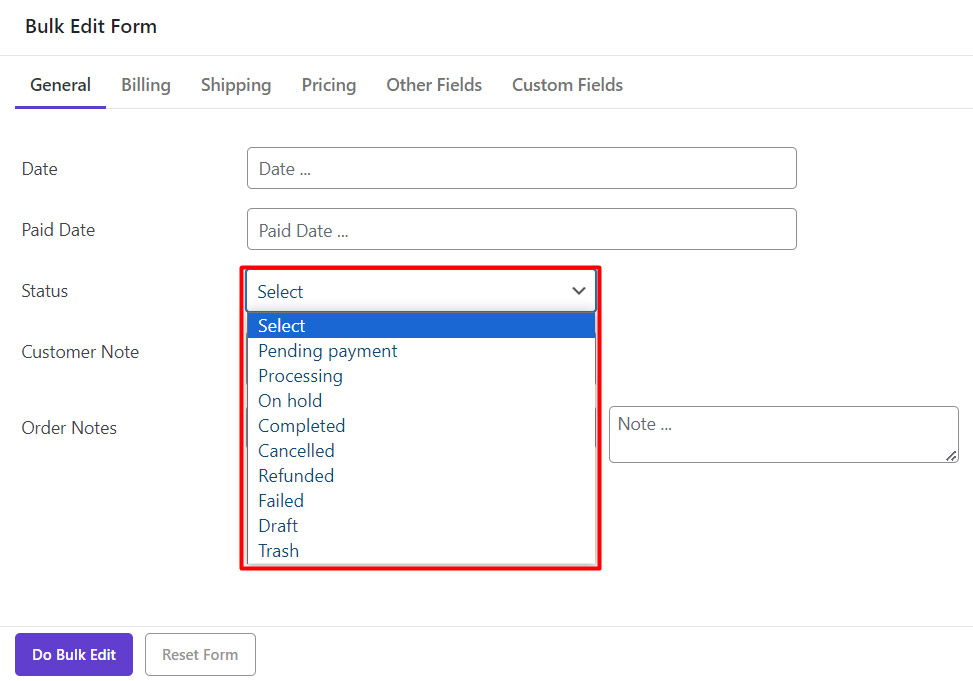Image resolution: width=973 pixels, height=681 pixels.
Task: Open the Custom Fields tab
Action: coord(567,85)
